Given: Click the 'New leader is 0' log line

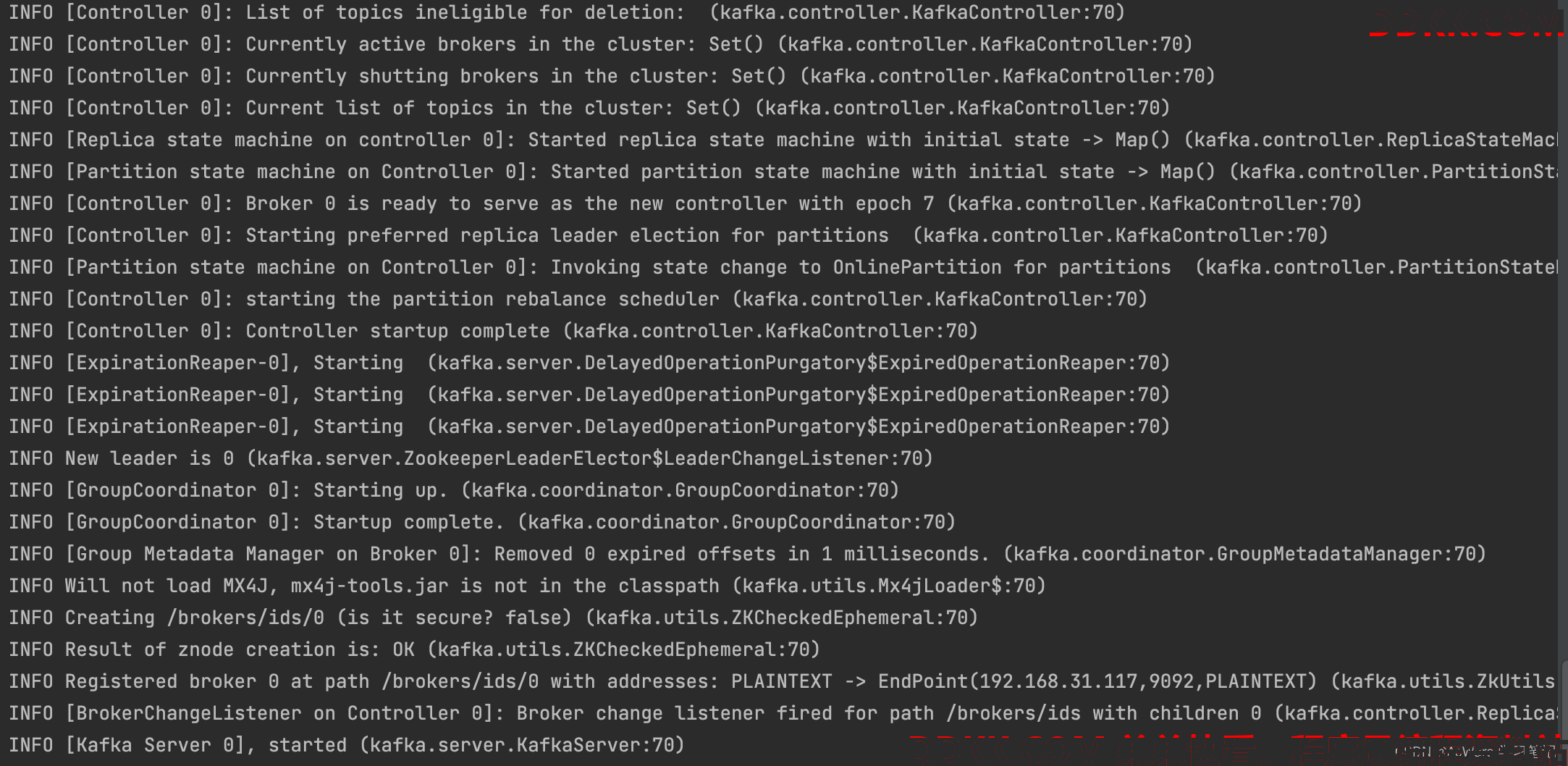Looking at the screenshot, I should click(471, 458).
